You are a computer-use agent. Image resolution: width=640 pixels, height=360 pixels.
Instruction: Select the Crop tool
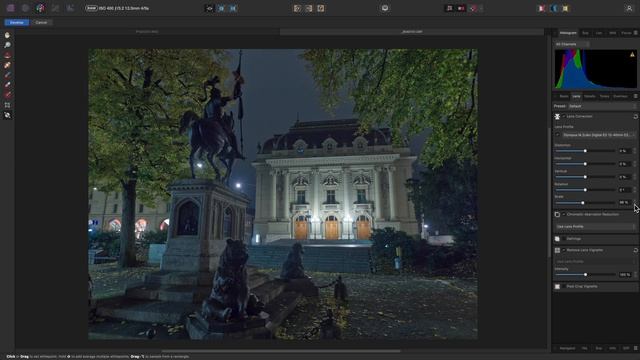[x=7, y=105]
